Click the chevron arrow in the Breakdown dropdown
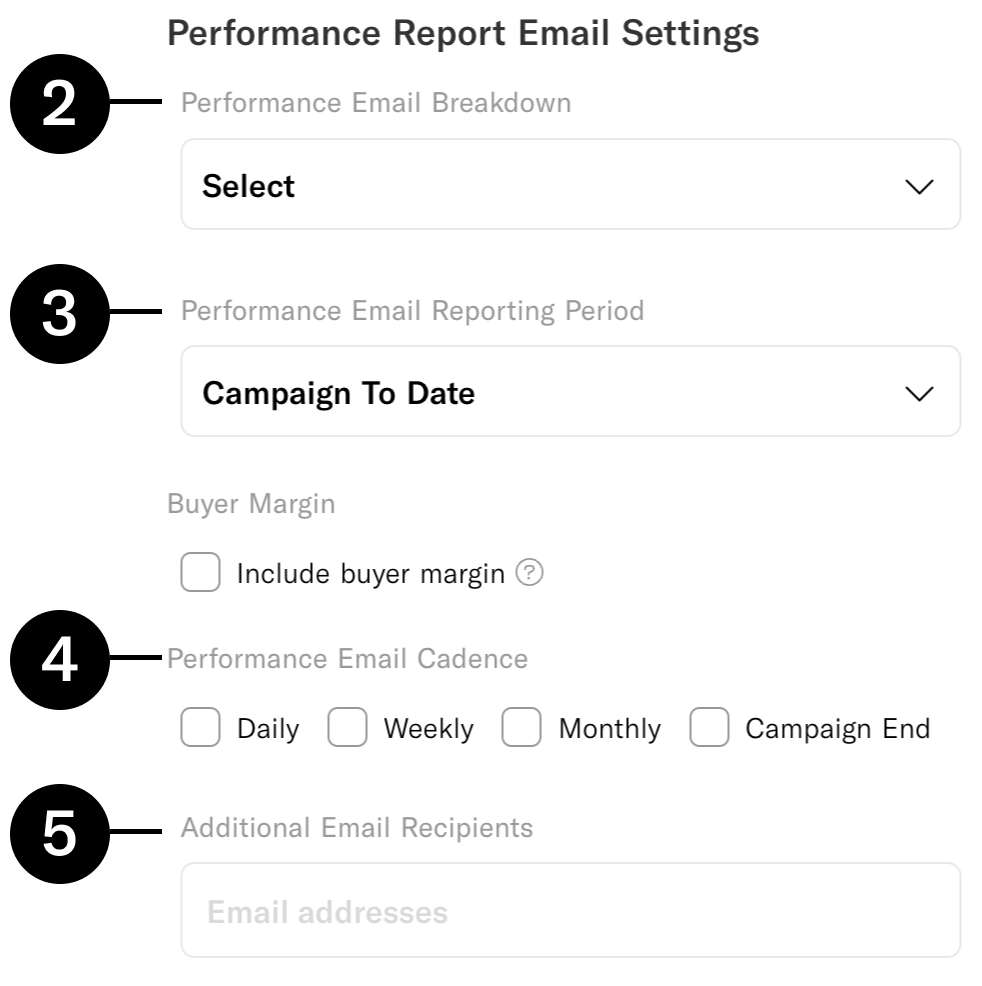Image resolution: width=982 pixels, height=986 pixels. pyautogui.click(x=918, y=186)
